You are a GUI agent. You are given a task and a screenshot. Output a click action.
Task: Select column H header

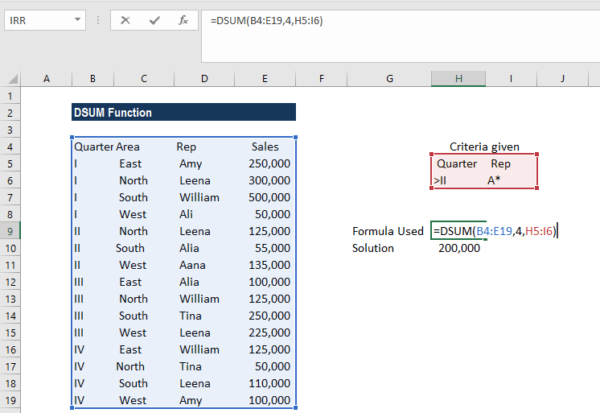click(x=458, y=79)
